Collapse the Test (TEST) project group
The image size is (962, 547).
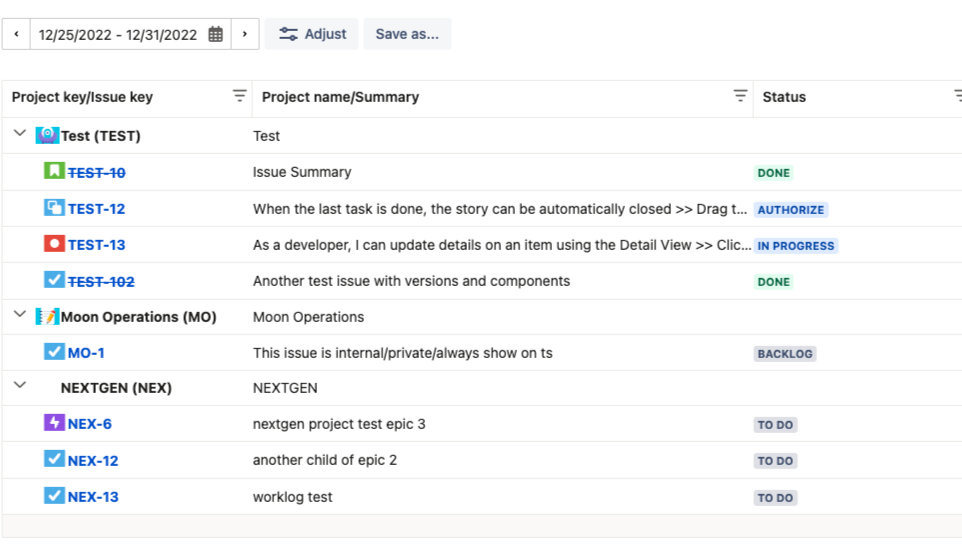click(19, 133)
